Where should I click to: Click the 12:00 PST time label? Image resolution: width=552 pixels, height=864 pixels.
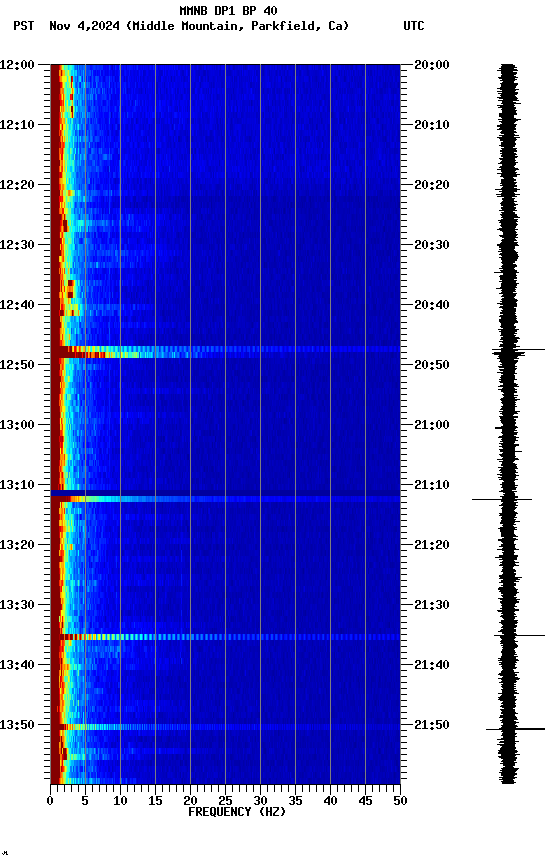(17, 65)
